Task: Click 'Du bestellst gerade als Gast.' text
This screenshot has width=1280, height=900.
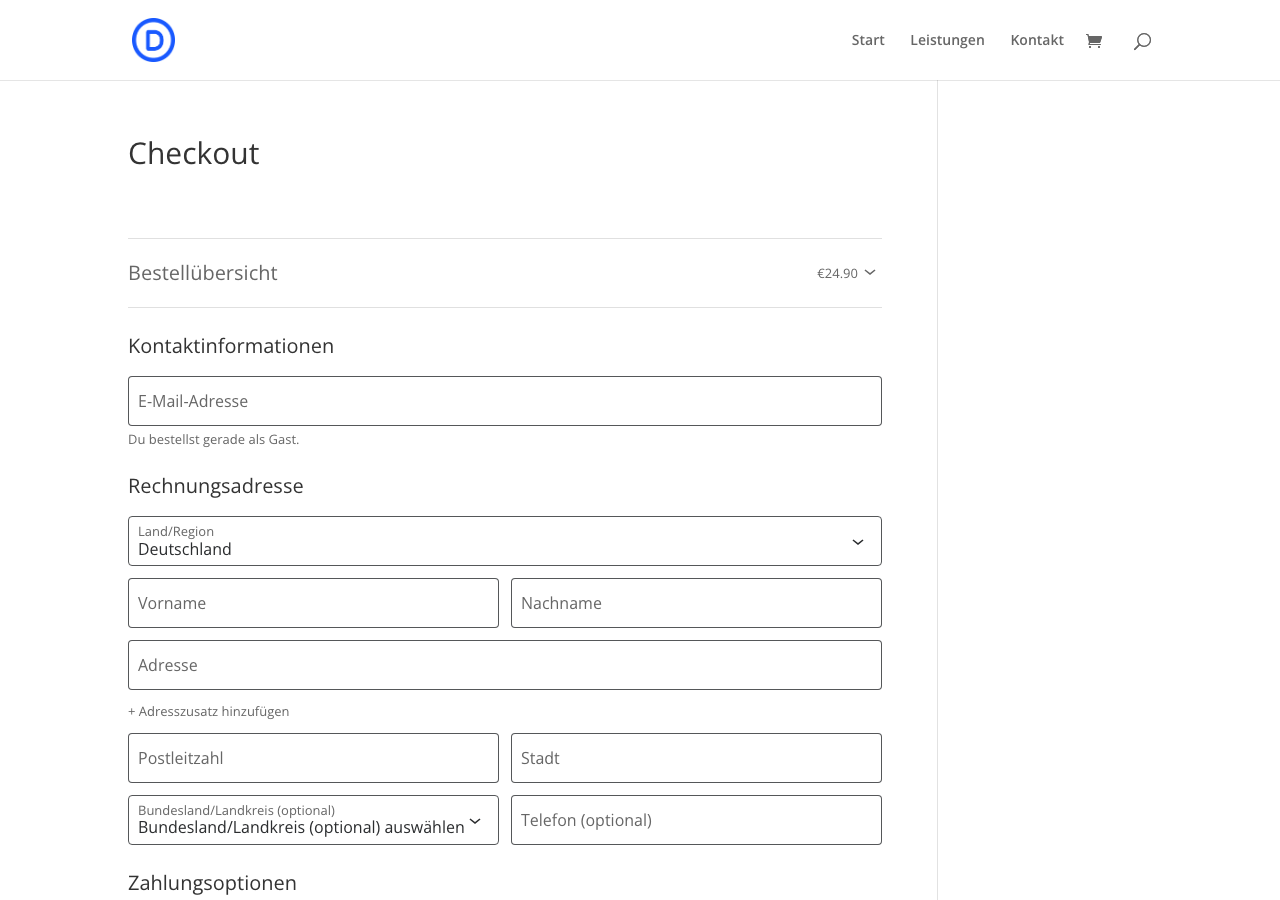Action: point(214,439)
